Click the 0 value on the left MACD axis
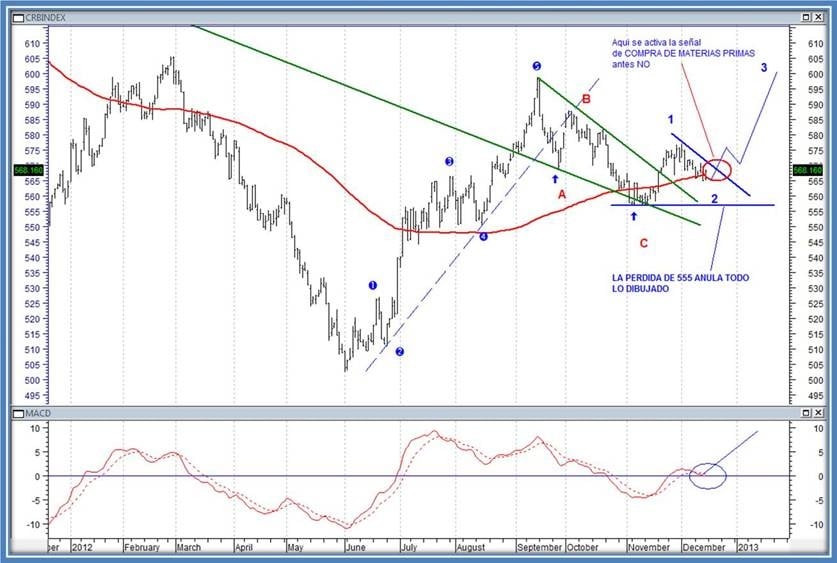 pos(37,477)
